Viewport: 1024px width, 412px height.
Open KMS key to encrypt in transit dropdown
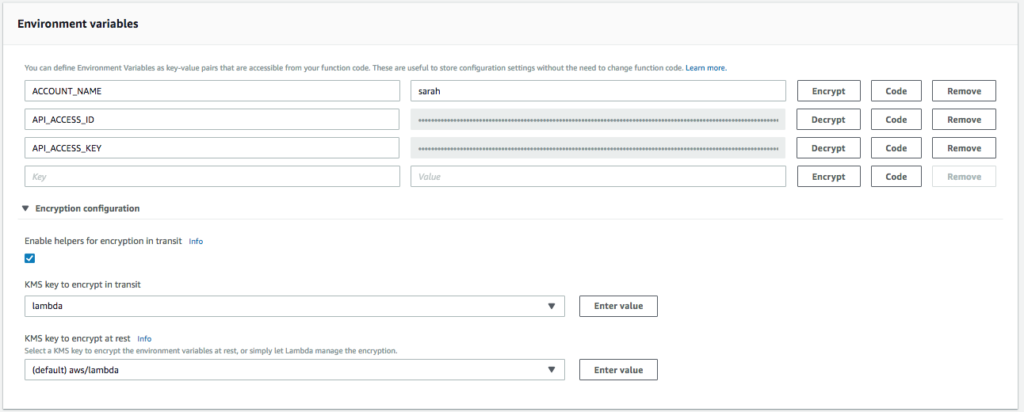[x=295, y=306]
